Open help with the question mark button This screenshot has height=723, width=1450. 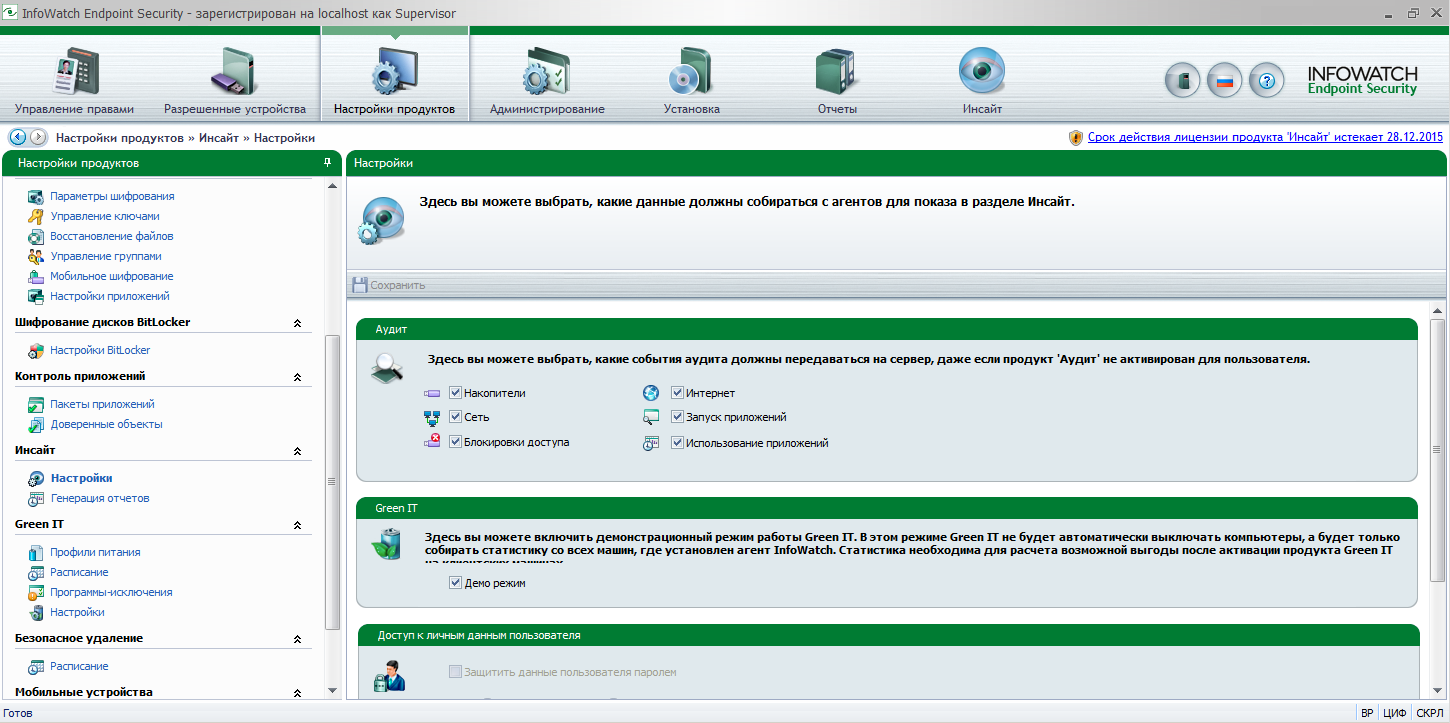[1266, 81]
